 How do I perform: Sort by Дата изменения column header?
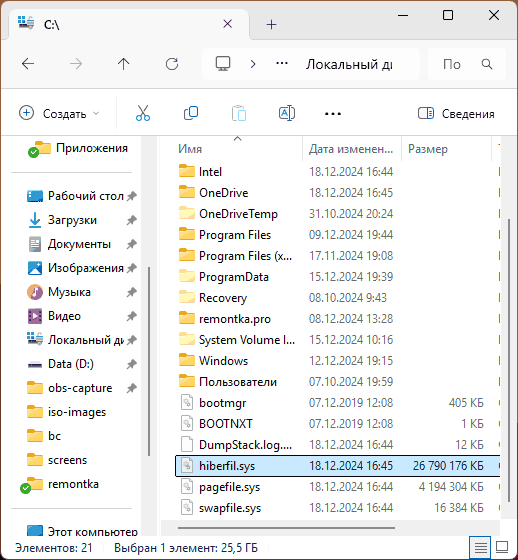click(351, 149)
